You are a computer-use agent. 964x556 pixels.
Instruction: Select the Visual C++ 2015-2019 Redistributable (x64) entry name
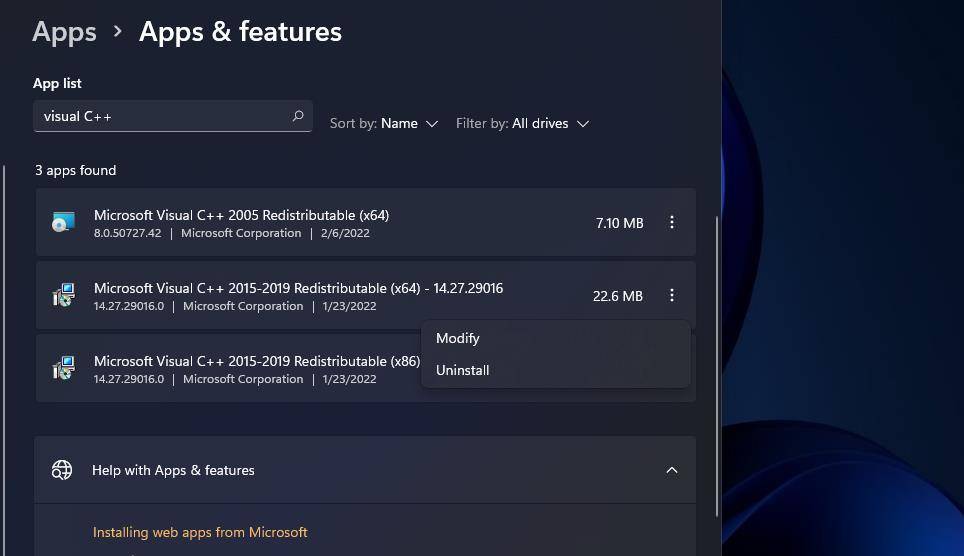point(298,288)
